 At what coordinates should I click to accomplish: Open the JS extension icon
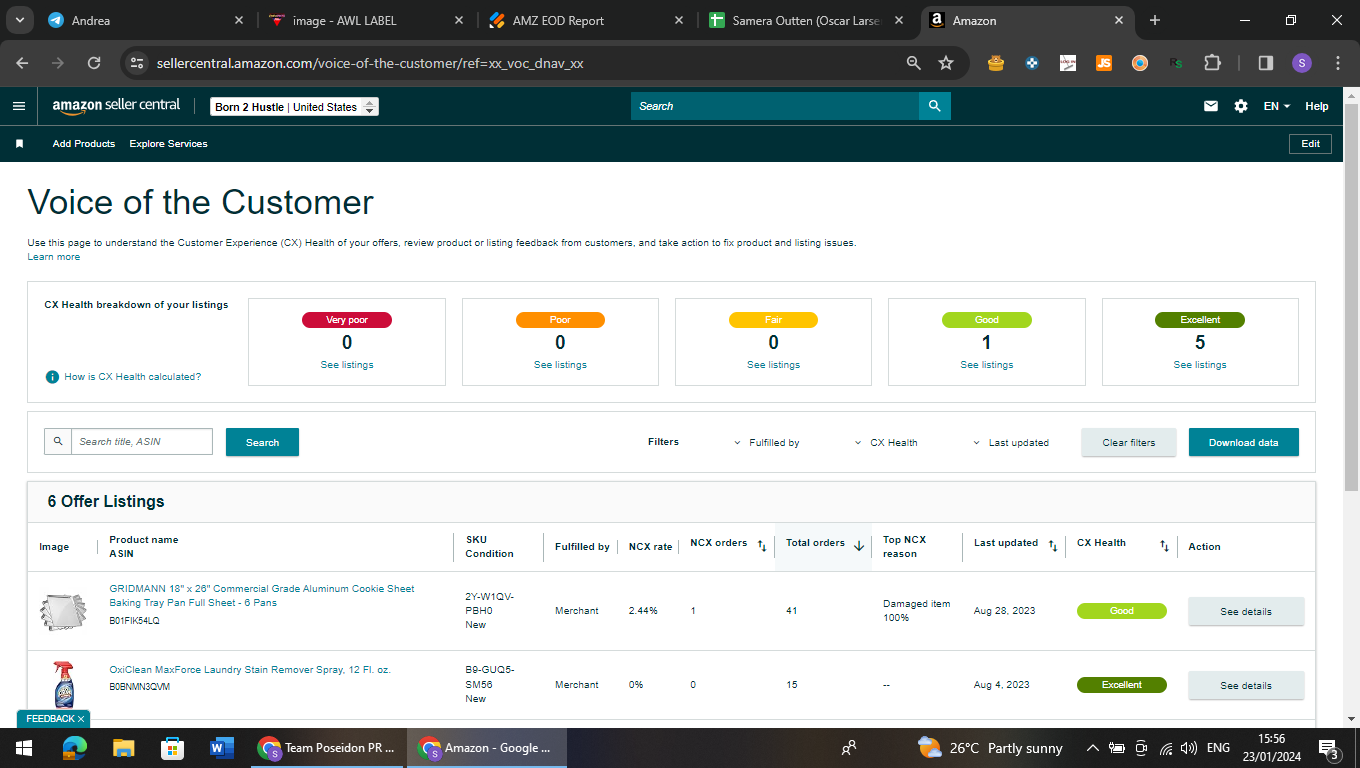(x=1104, y=63)
